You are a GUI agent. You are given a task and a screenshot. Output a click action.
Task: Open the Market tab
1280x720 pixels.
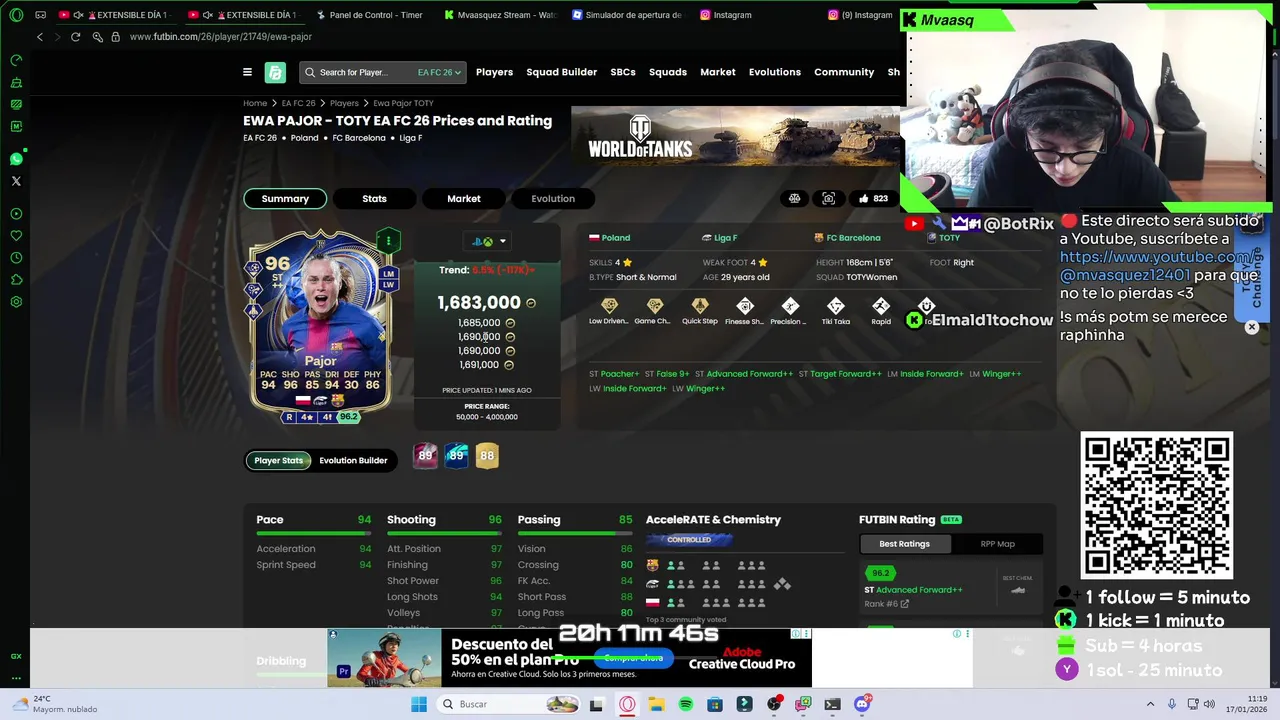(463, 198)
